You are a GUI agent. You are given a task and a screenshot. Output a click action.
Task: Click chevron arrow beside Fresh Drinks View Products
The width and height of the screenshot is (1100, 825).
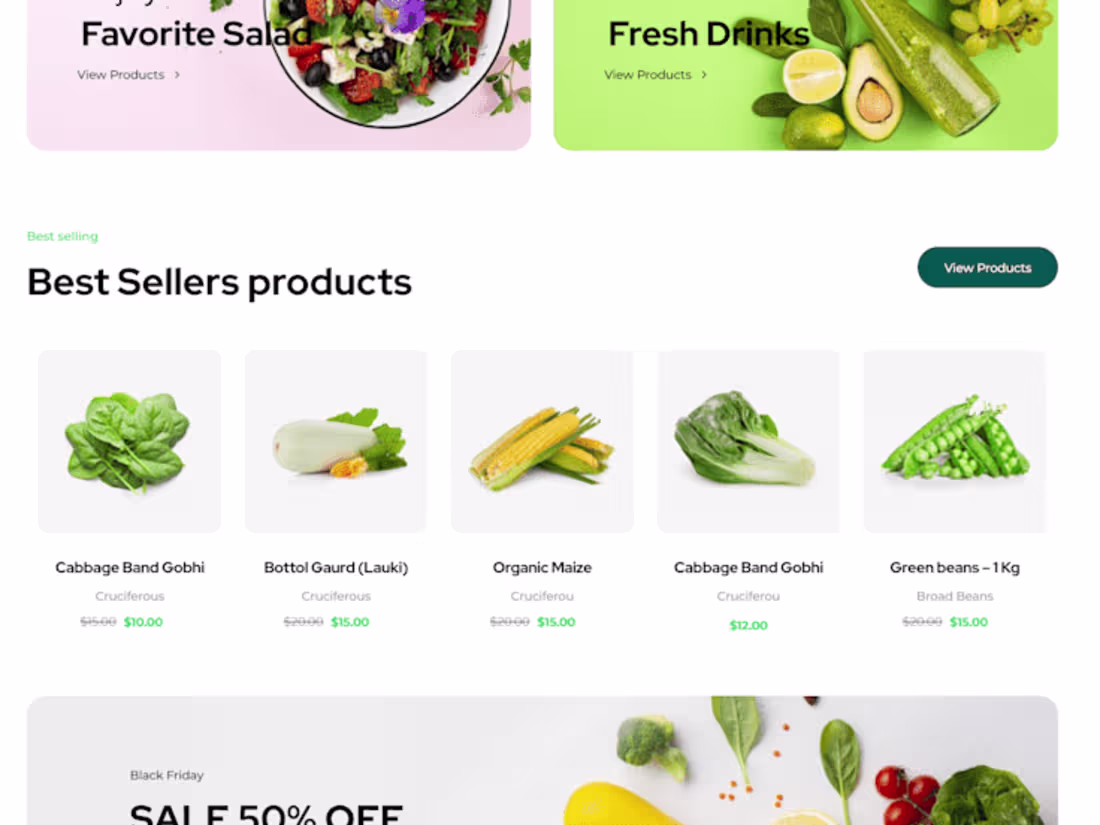[x=704, y=75]
